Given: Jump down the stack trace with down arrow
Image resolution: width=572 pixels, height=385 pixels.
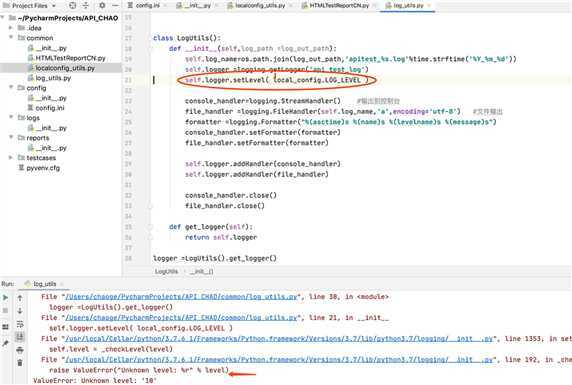Looking at the screenshot, I should click(x=20, y=311).
